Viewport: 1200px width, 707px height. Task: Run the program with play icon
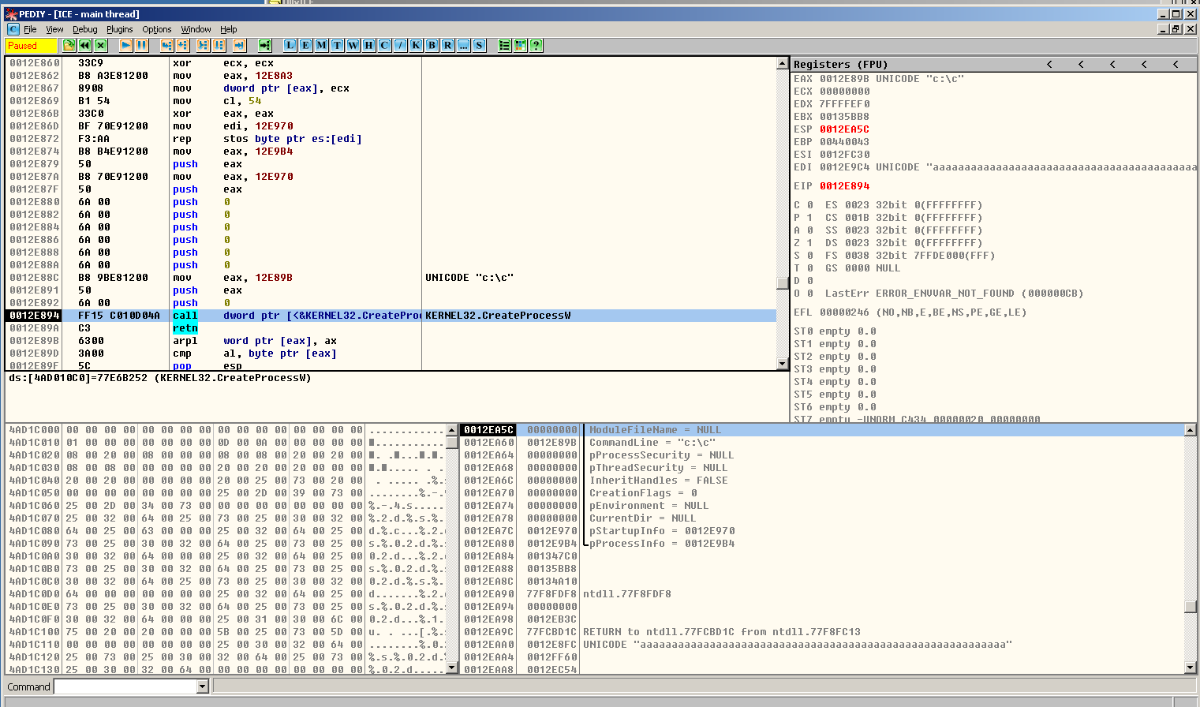[x=126, y=46]
